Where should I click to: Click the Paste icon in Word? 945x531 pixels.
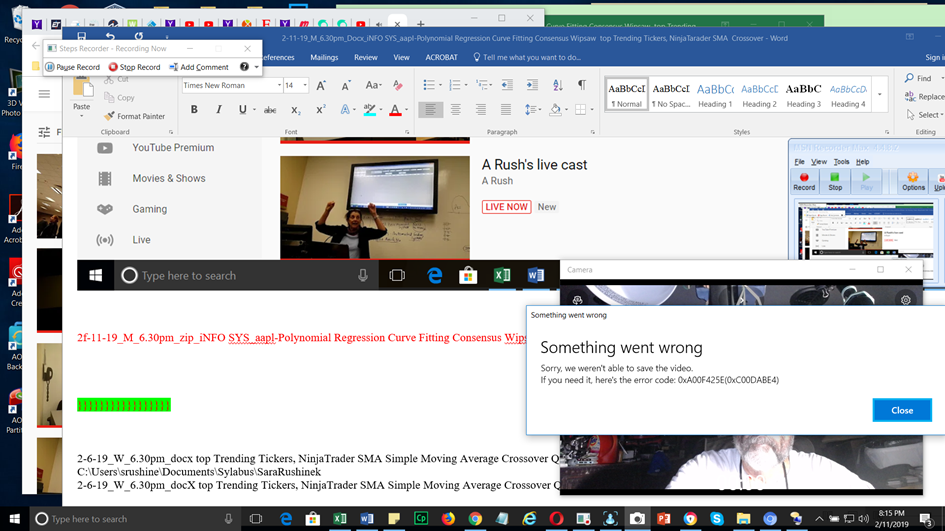[81, 88]
